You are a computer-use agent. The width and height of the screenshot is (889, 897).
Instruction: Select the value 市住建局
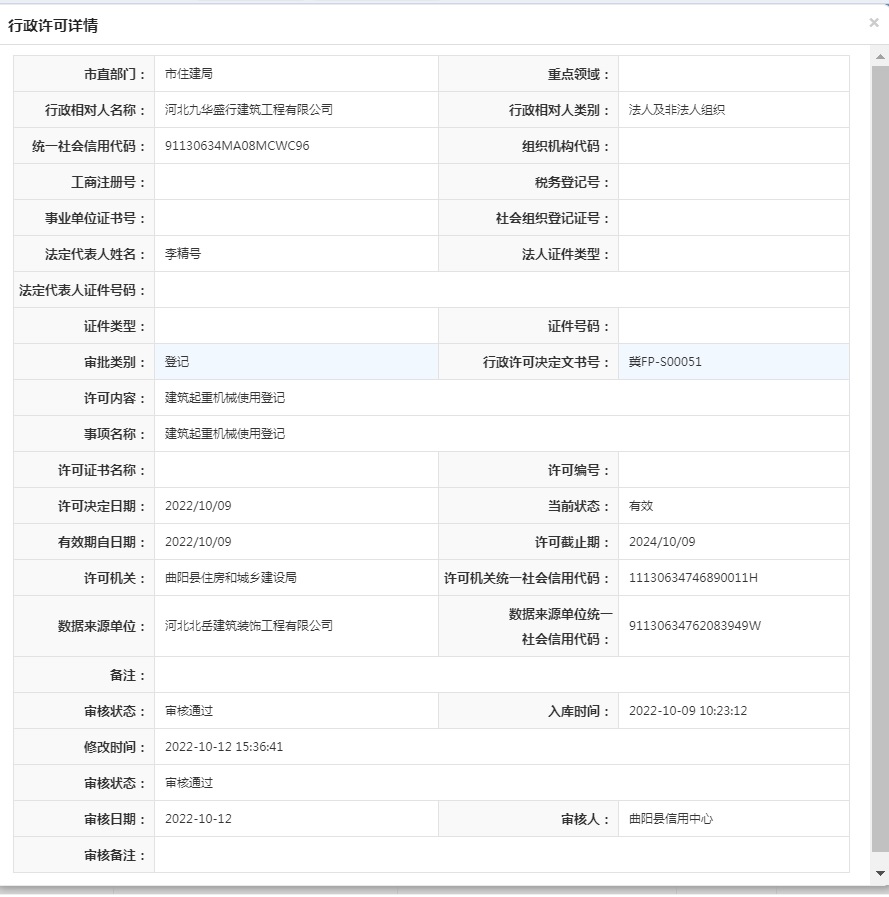tap(188, 74)
